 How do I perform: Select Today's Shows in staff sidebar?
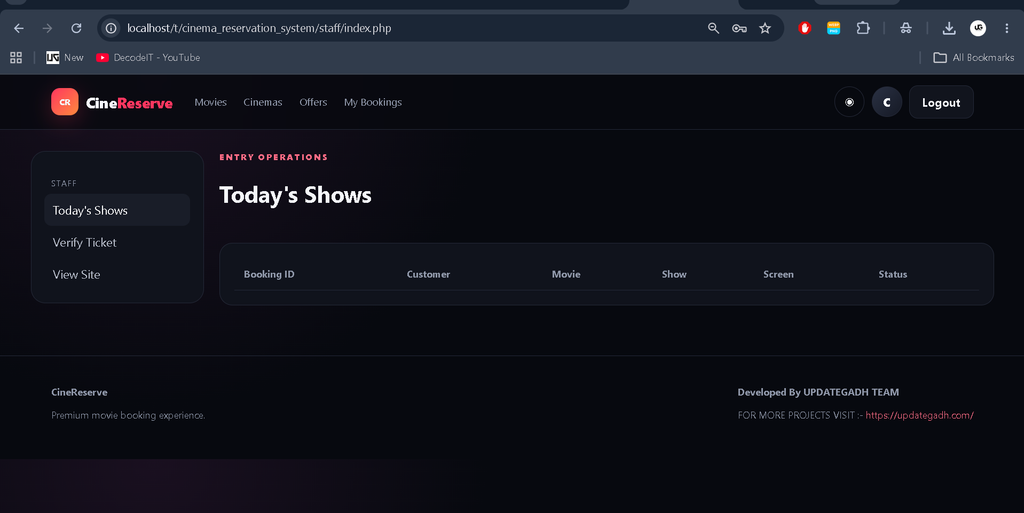[x=117, y=210]
